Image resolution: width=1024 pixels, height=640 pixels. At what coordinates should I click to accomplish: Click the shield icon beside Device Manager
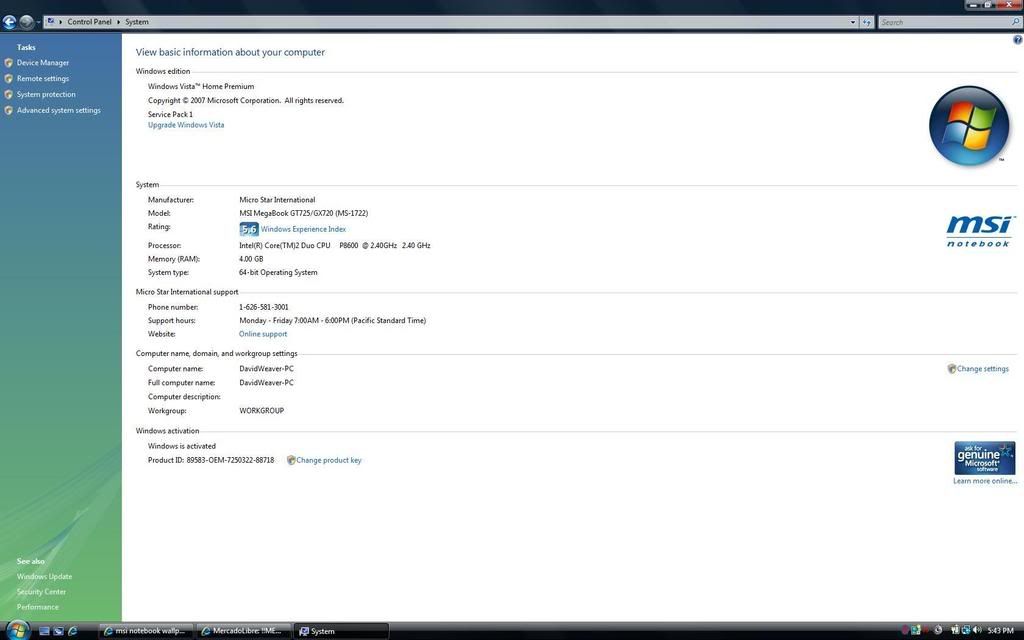(x=8, y=63)
